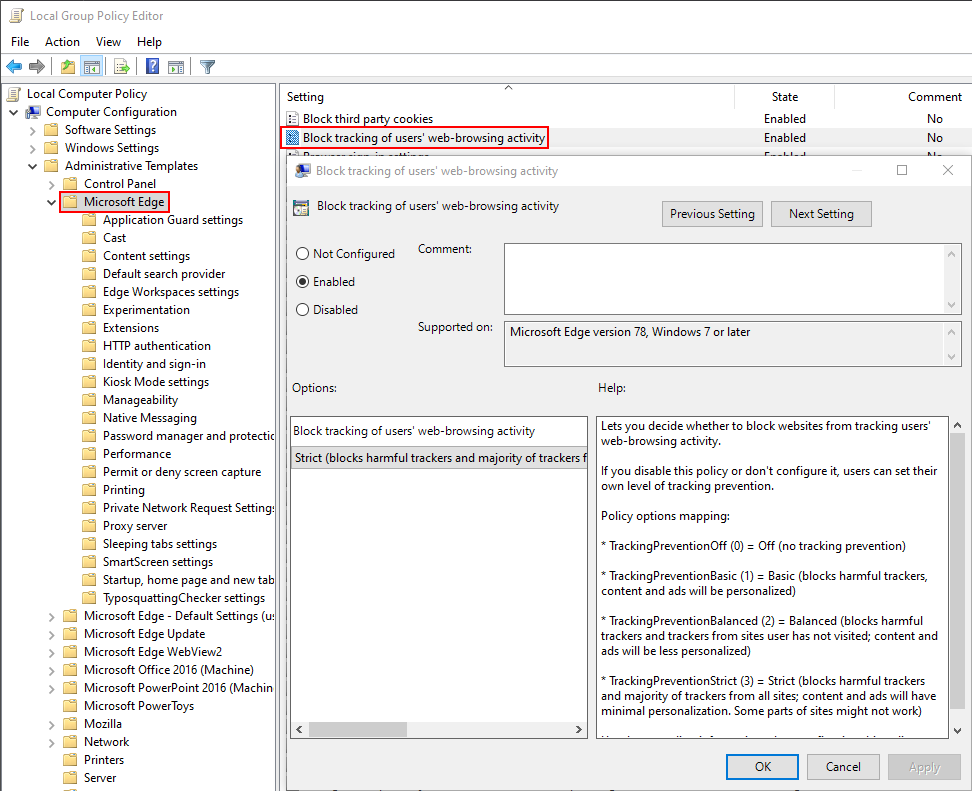The width and height of the screenshot is (972, 791).
Task: Click the Options horizontal scrollbar thumb
Action: pos(358,729)
